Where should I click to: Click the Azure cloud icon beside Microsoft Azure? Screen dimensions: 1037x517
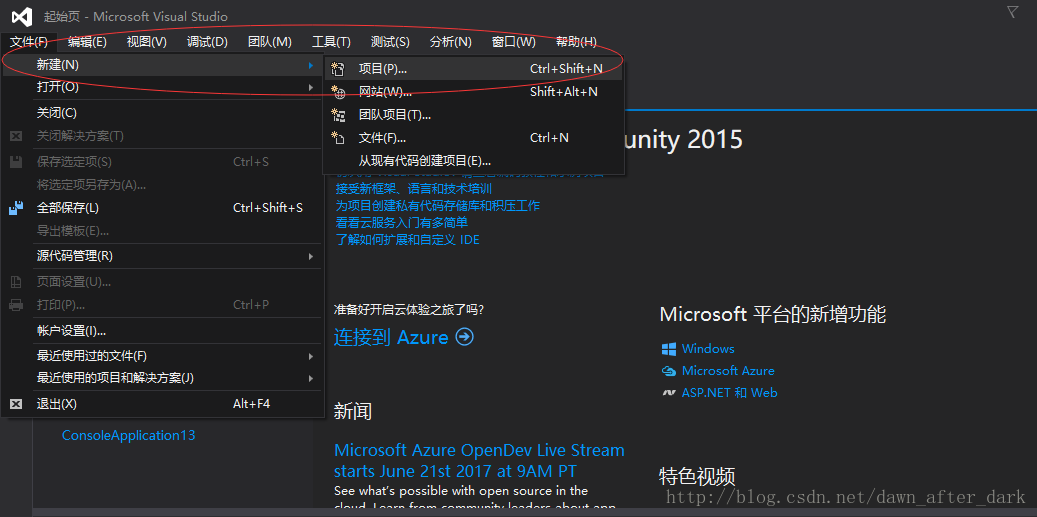pyautogui.click(x=669, y=371)
